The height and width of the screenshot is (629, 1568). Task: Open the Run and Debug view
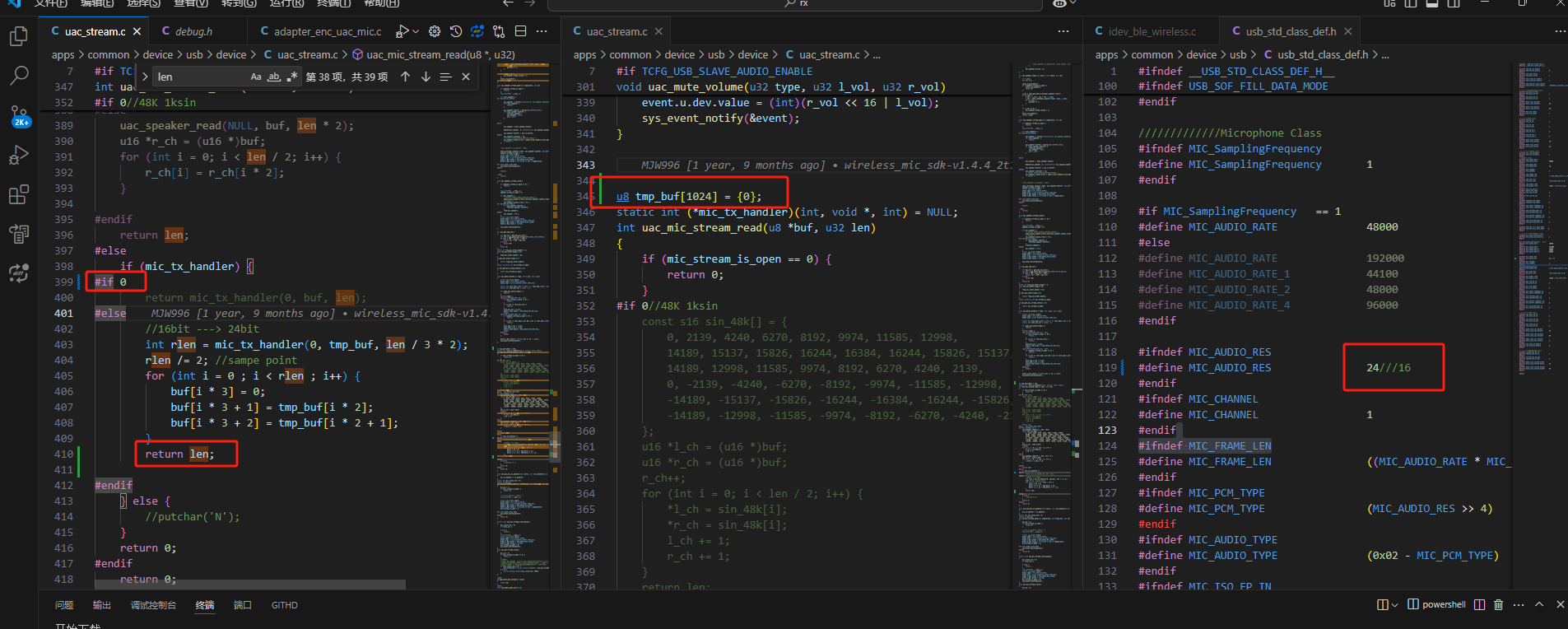click(18, 155)
